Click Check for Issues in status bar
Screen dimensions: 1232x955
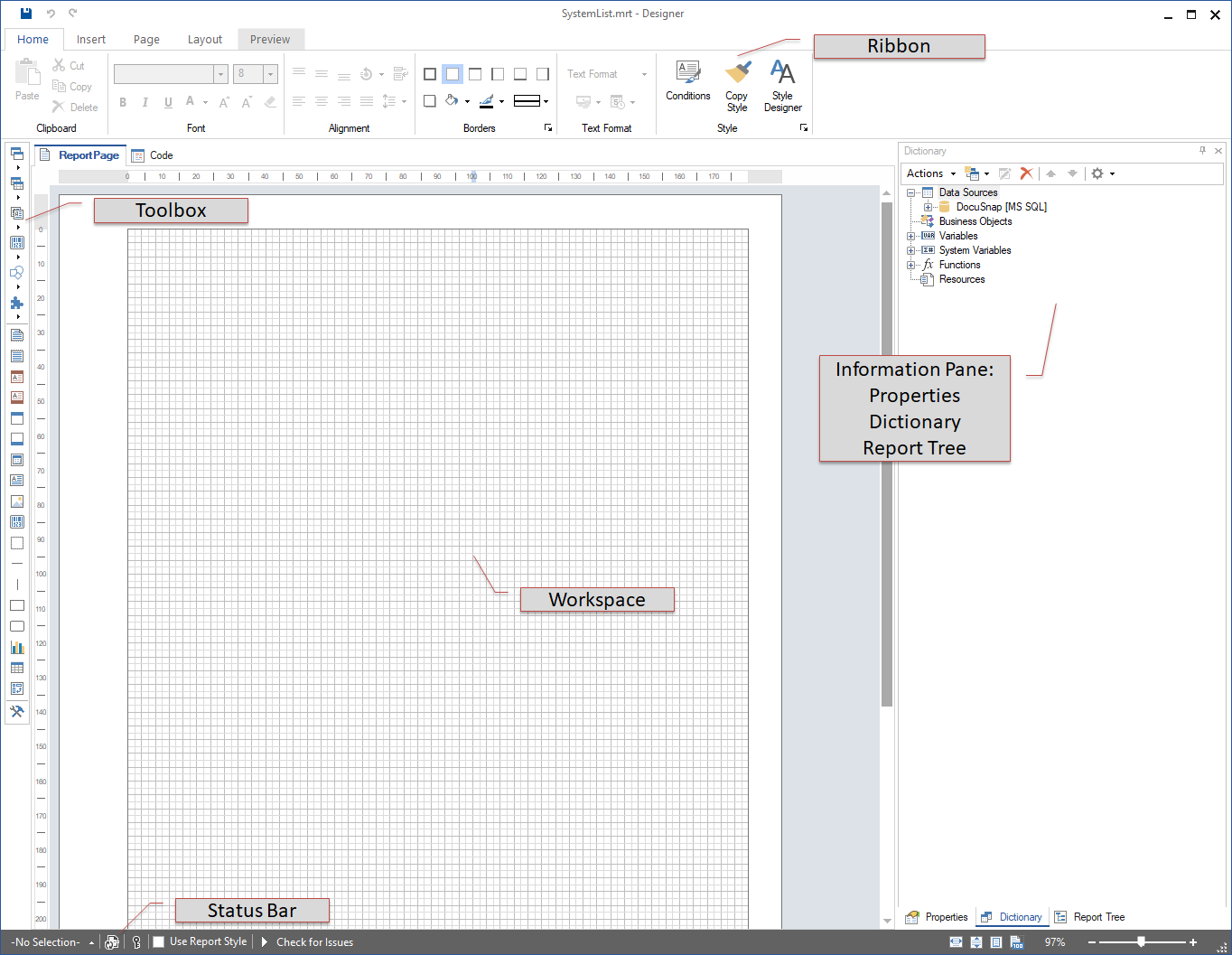coord(314,942)
